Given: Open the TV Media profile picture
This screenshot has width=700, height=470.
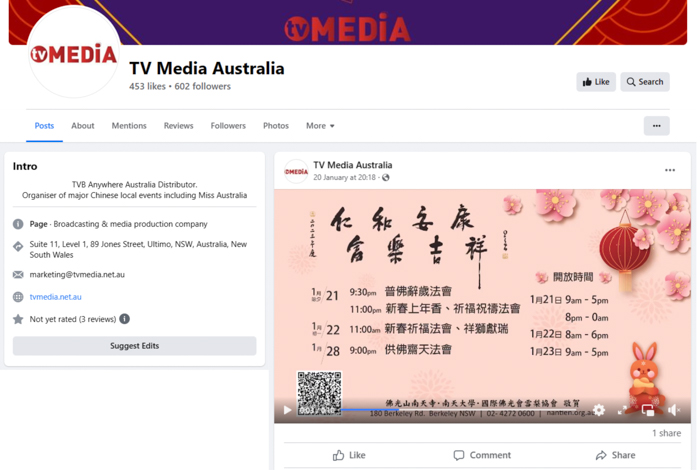Looking at the screenshot, I should tap(74, 54).
